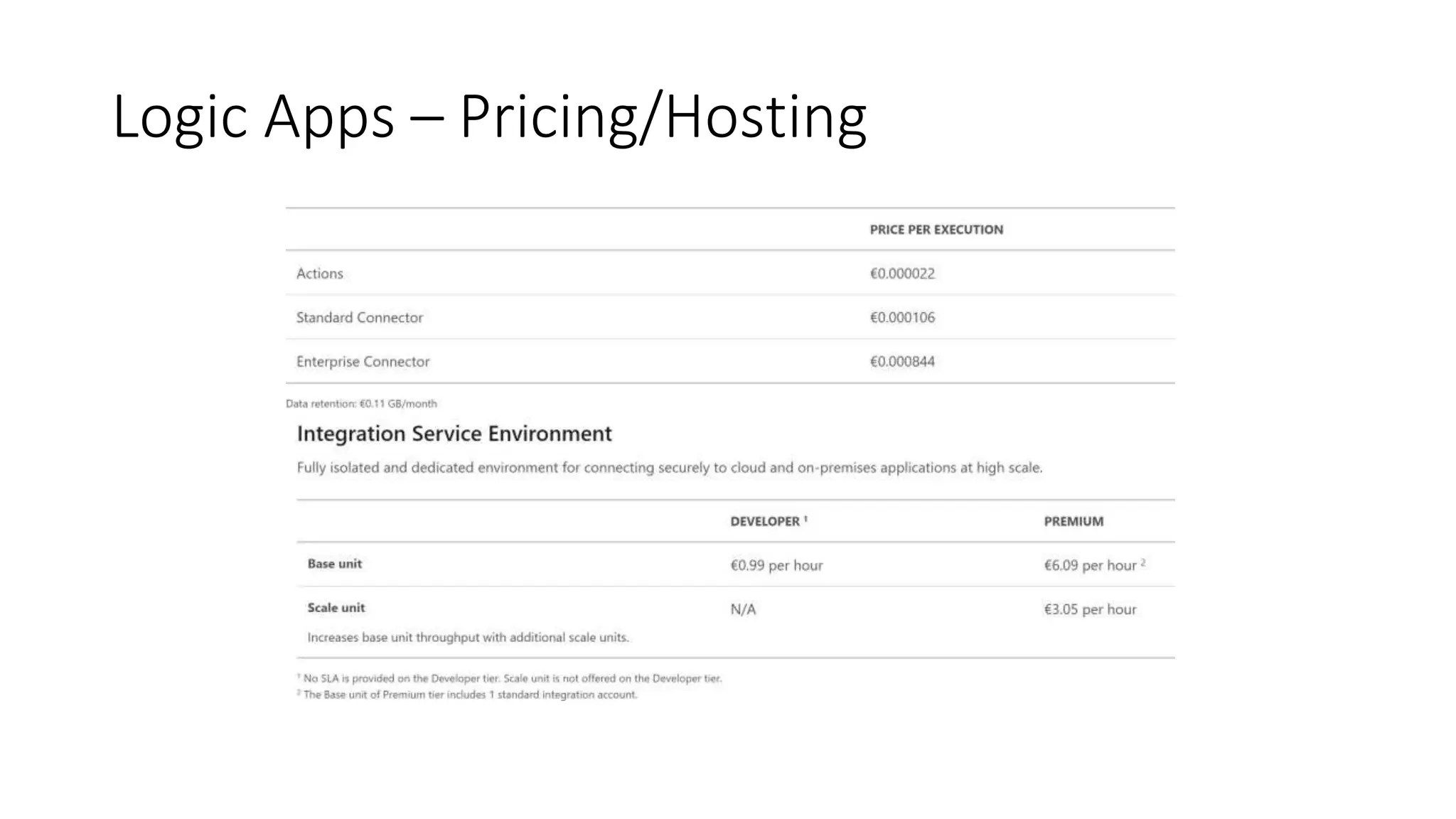The width and height of the screenshot is (1456, 819).
Task: Click footnote 'The Base unit of Premium tier includes'
Action: pyautogui.click(x=467, y=695)
